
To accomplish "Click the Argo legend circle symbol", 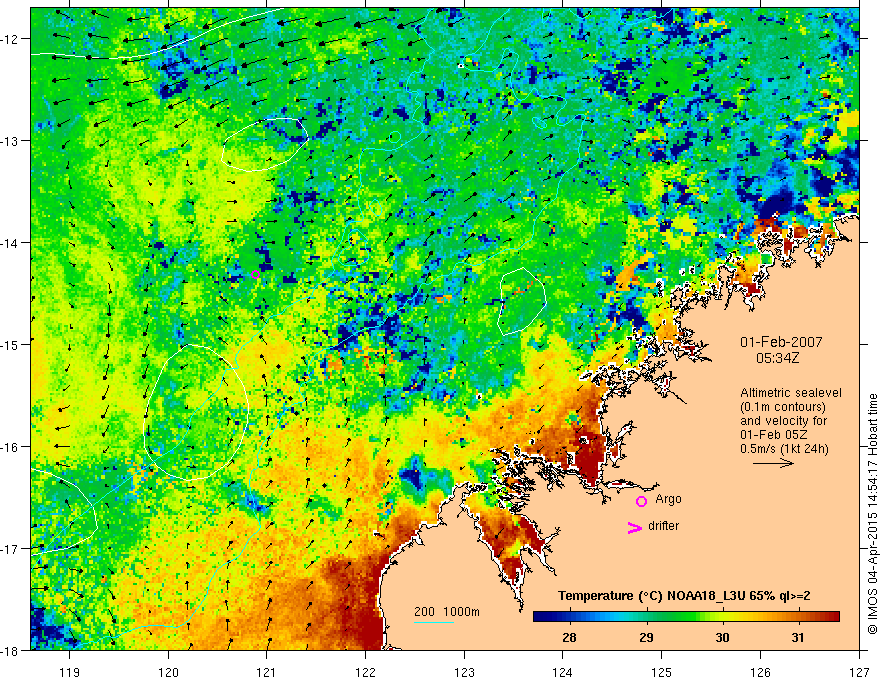I will tap(641, 501).
